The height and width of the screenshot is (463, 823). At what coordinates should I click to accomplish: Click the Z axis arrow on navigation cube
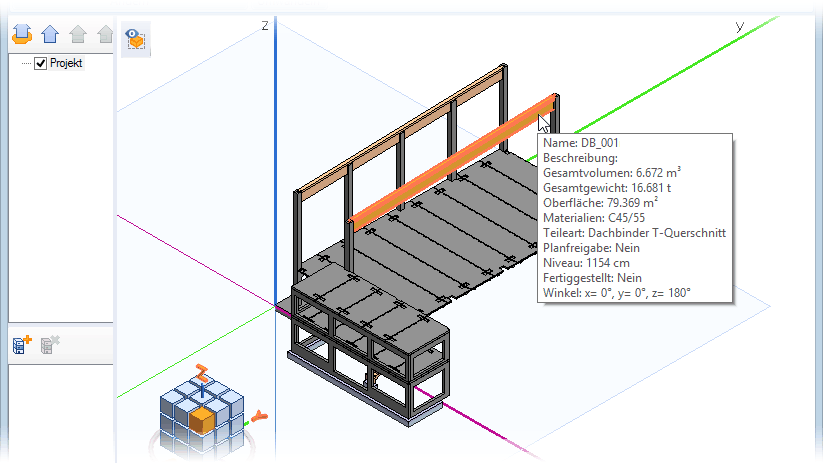pos(201,373)
